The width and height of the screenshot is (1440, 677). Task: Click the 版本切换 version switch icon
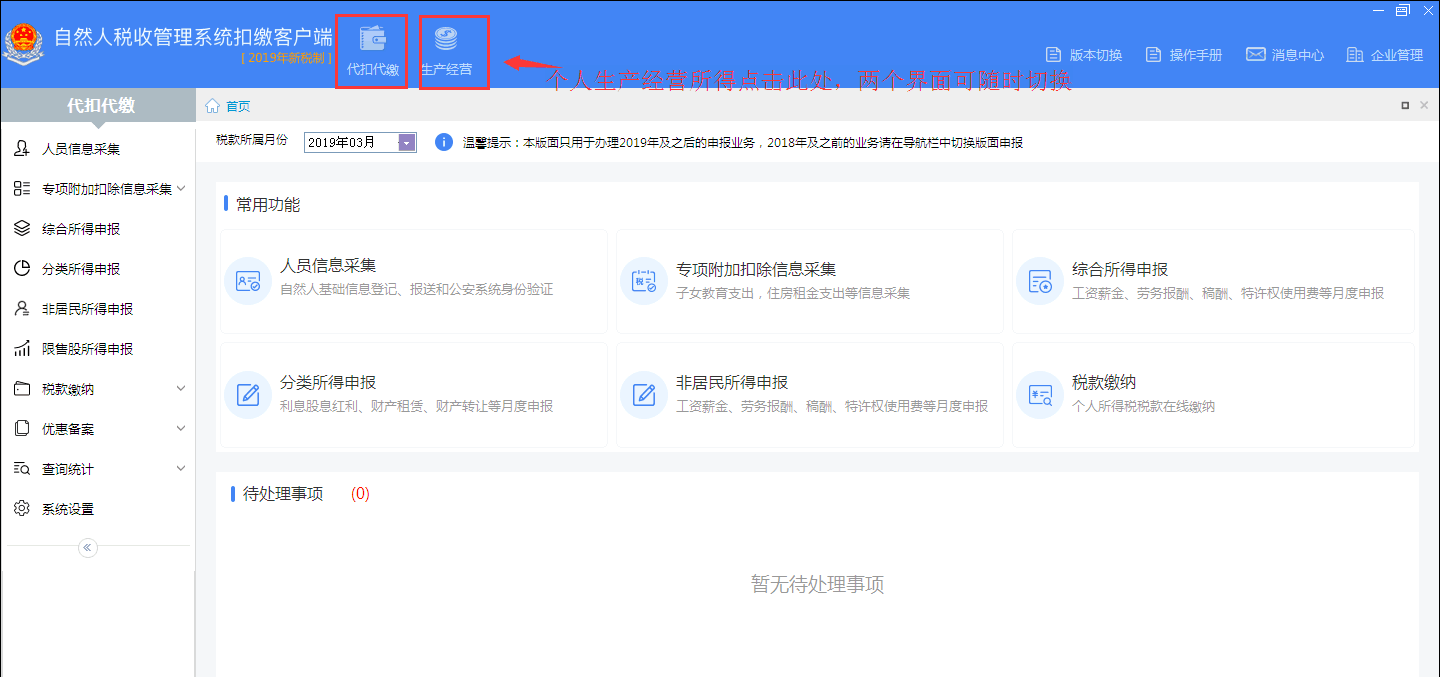pyautogui.click(x=1053, y=54)
